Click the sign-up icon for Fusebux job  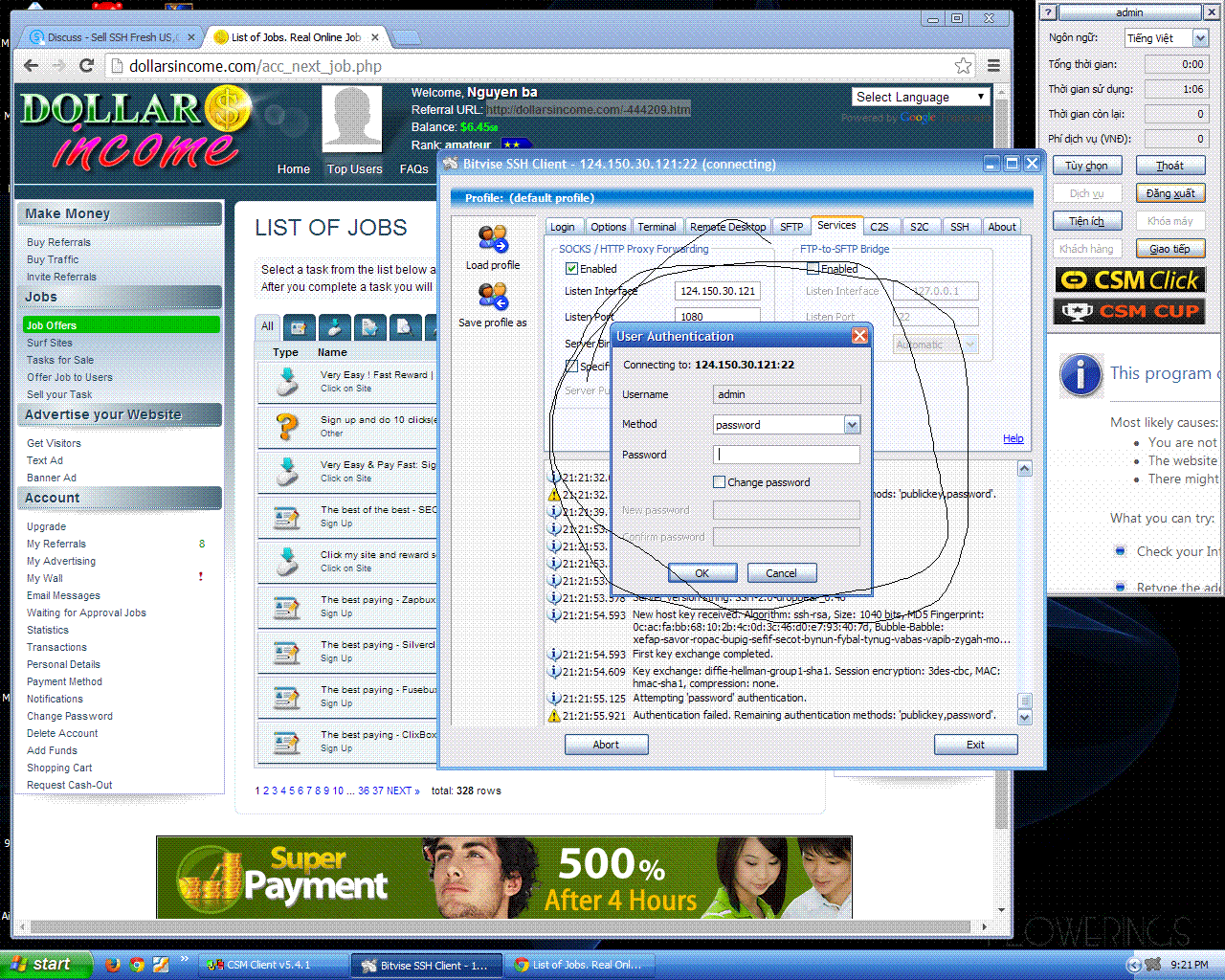[x=287, y=697]
